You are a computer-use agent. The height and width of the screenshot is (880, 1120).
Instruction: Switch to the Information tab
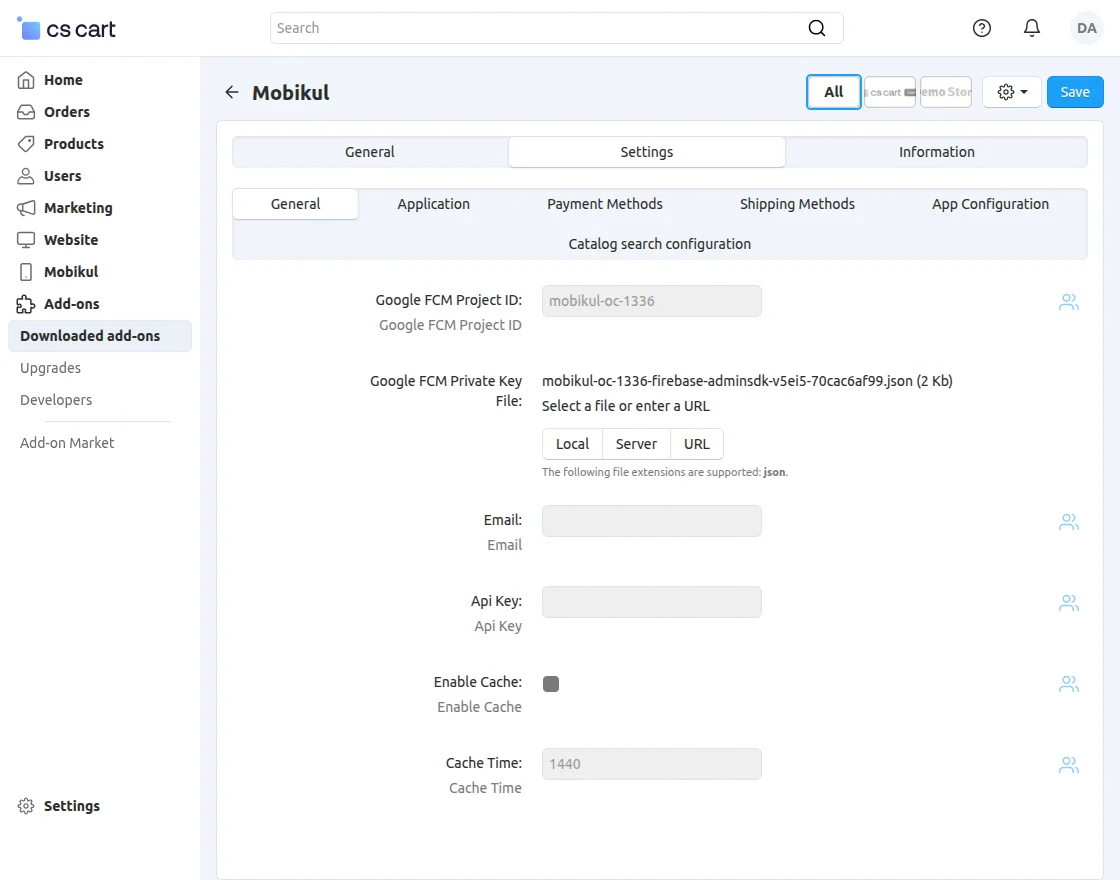click(x=936, y=152)
